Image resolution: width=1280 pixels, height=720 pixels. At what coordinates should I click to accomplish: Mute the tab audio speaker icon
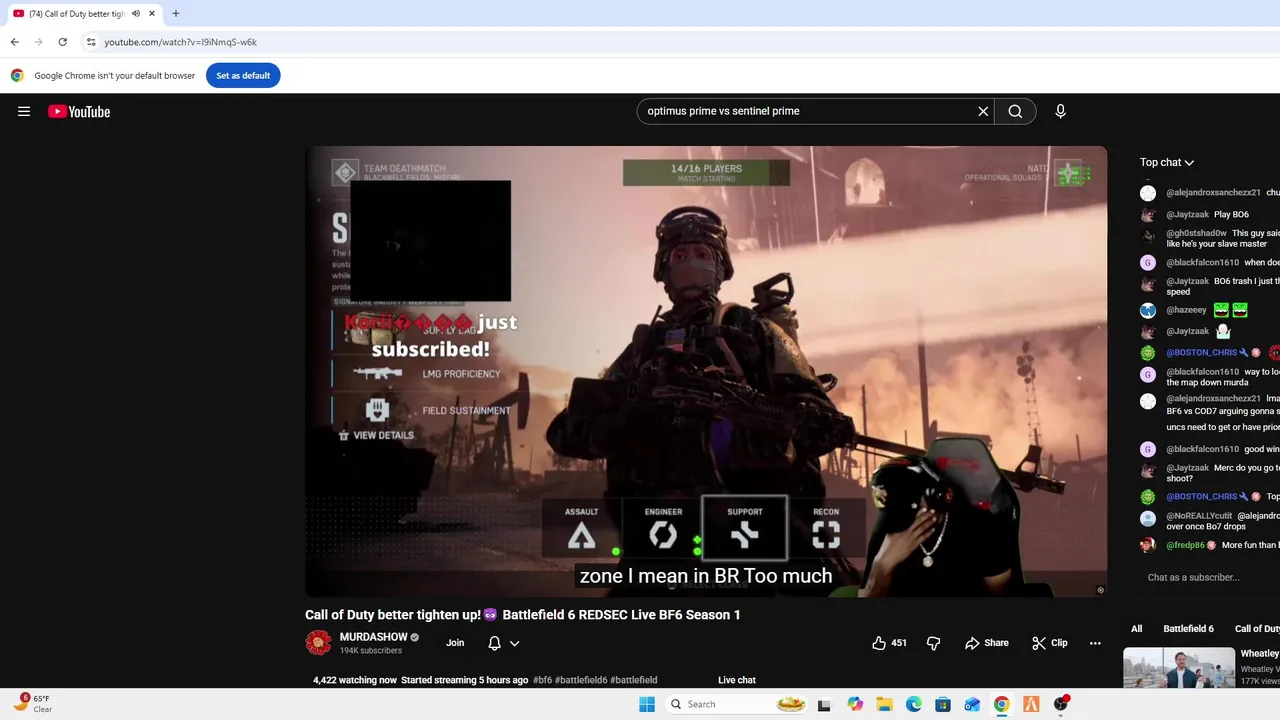click(x=135, y=14)
